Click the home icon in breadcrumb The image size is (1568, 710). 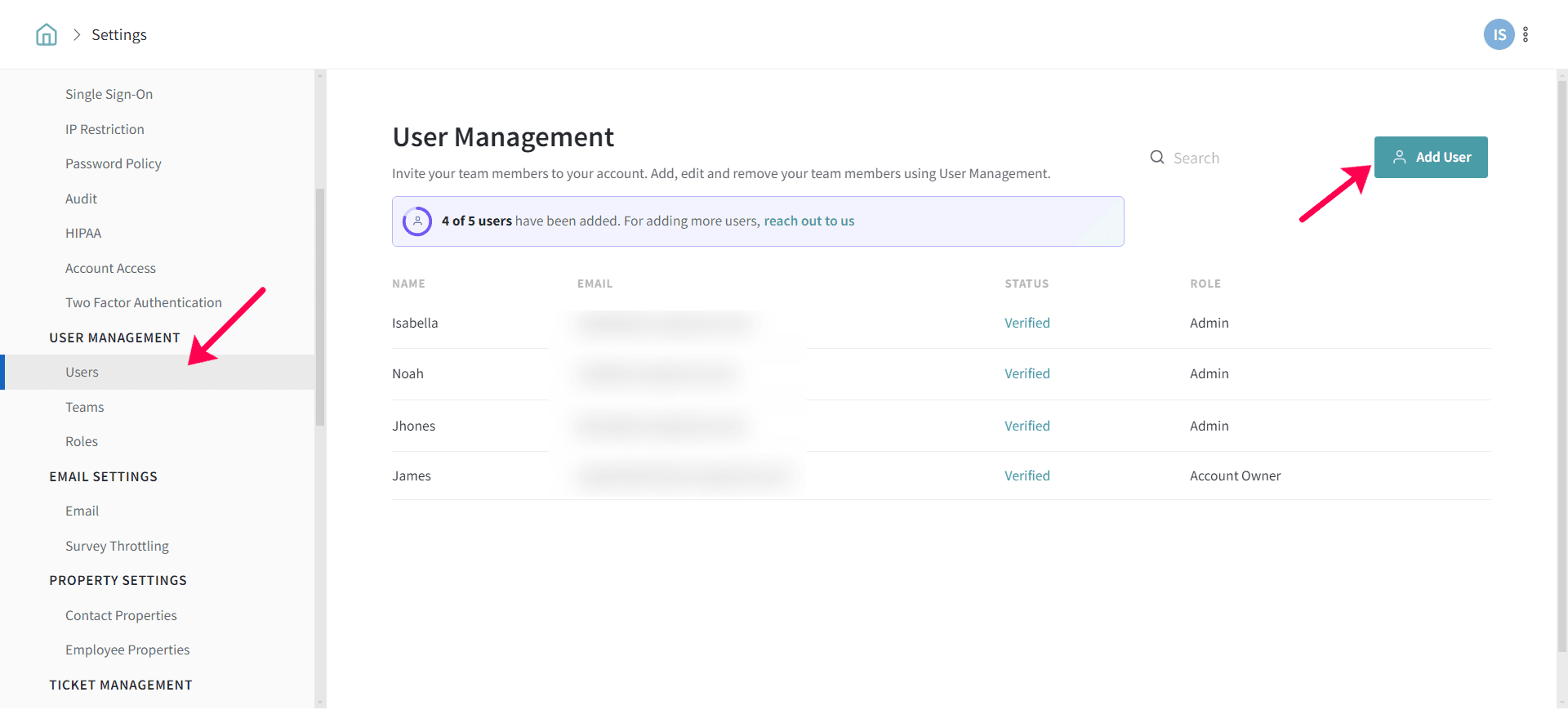(47, 34)
